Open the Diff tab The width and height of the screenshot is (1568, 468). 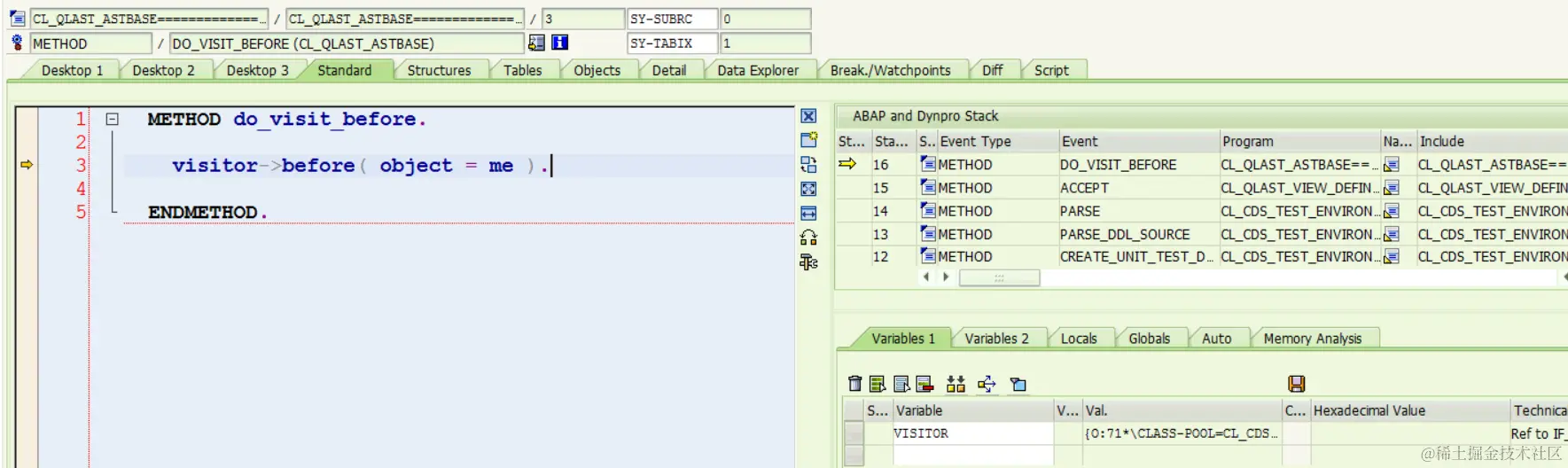pos(992,70)
